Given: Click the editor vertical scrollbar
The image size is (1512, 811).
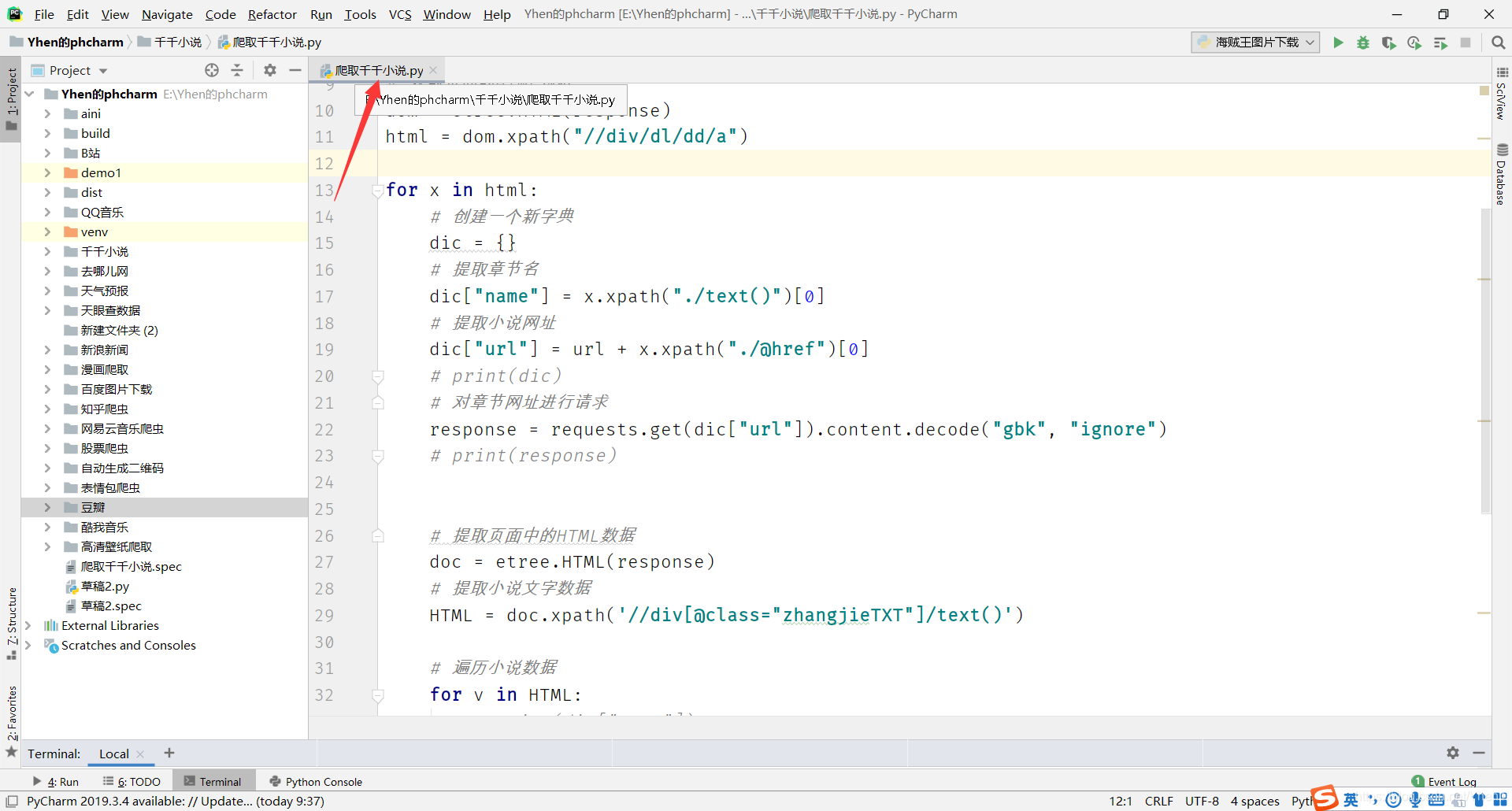Looking at the screenshot, I should pyautogui.click(x=1486, y=361).
